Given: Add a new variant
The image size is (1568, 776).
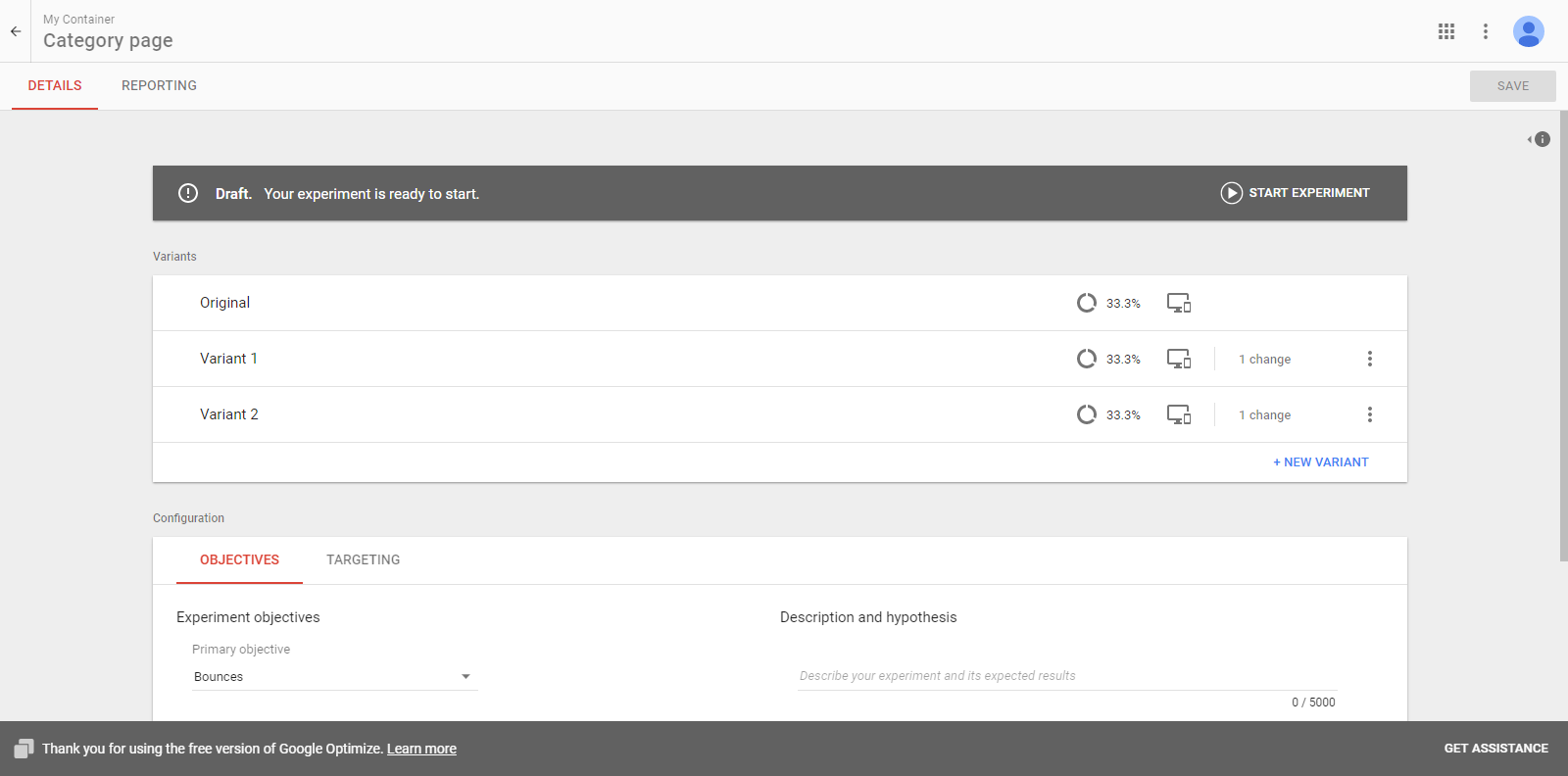Looking at the screenshot, I should 1320,462.
